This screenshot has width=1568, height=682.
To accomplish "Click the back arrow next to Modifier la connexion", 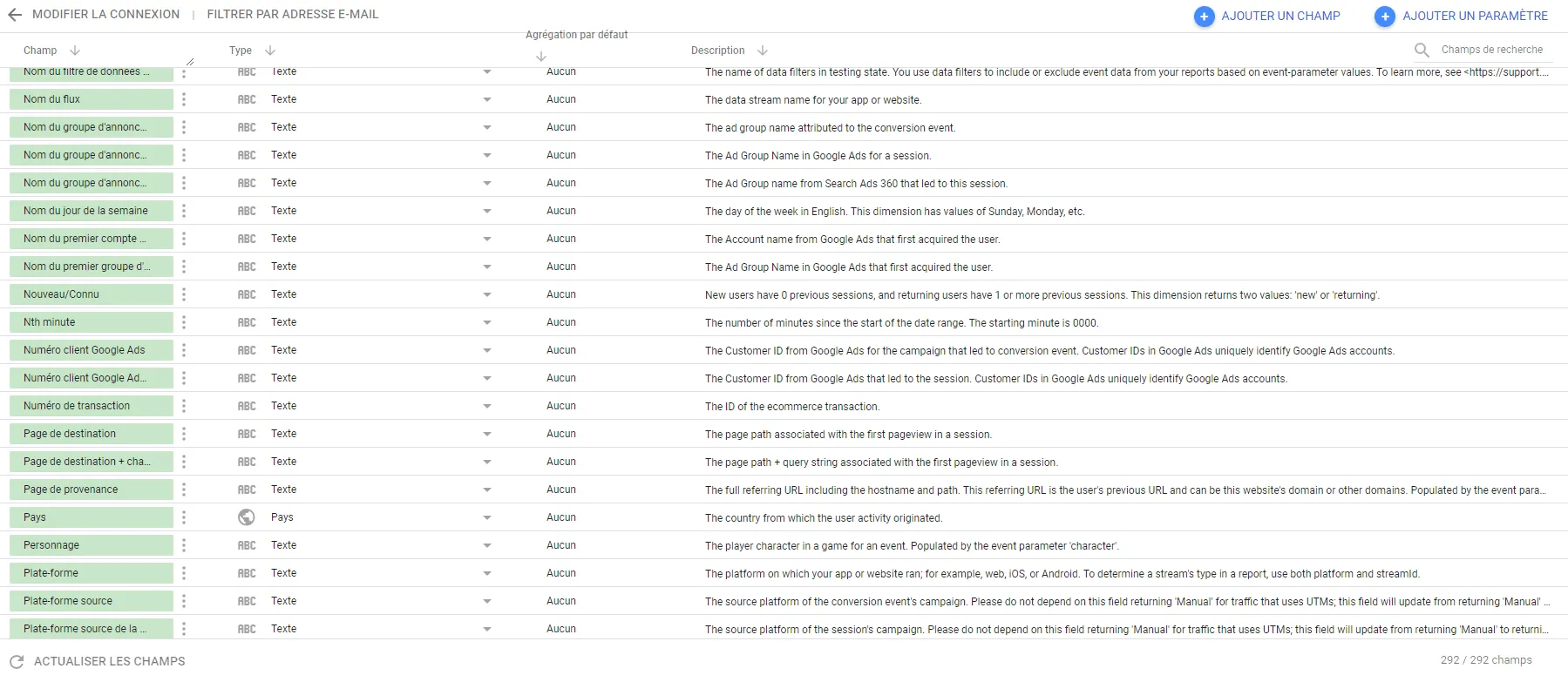I will click(15, 15).
